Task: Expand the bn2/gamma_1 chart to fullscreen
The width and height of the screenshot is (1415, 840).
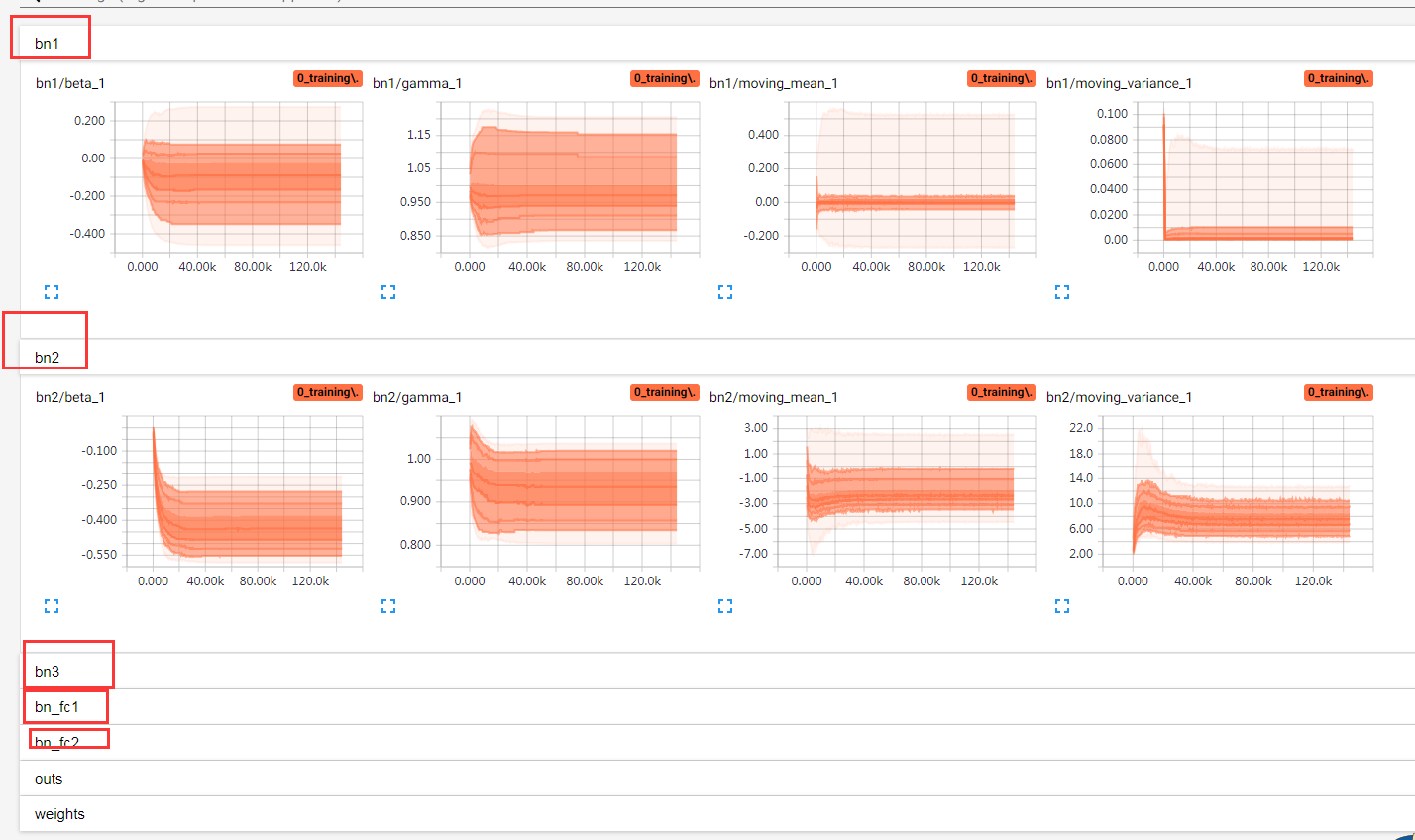Action: [388, 605]
